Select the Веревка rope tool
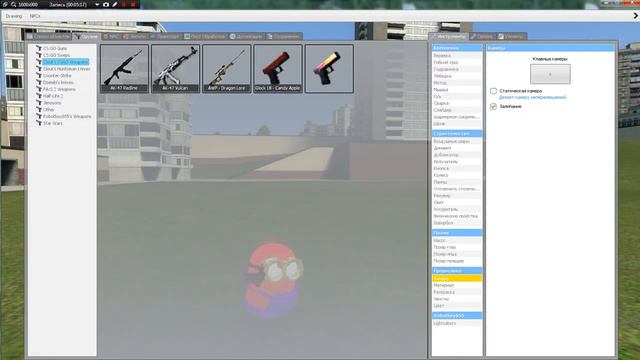This screenshot has width=640, height=360. pyautogui.click(x=457, y=56)
